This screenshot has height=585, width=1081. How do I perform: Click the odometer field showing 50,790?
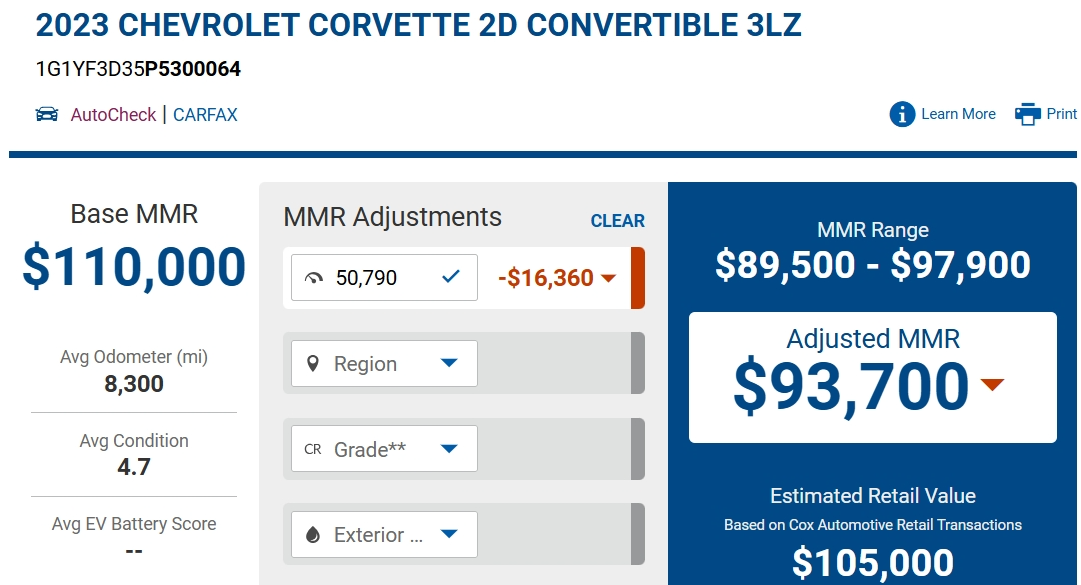point(384,277)
